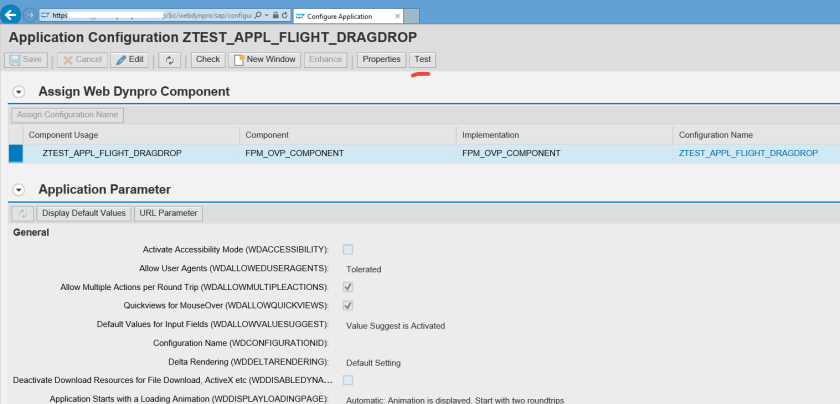Click the Component Usage column header
Screen dimensions: 840x404
pyautogui.click(x=131, y=135)
